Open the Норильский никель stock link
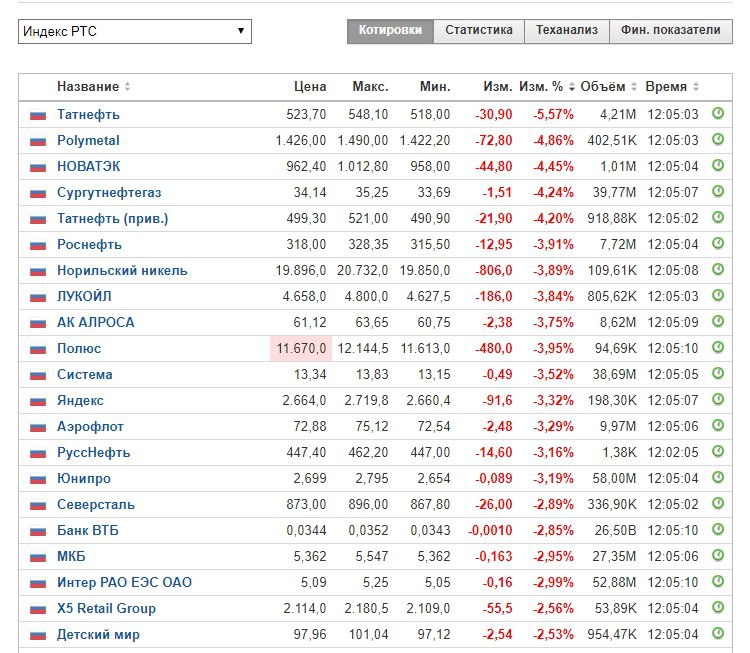Screen dimensions: 750x653 tap(122, 271)
